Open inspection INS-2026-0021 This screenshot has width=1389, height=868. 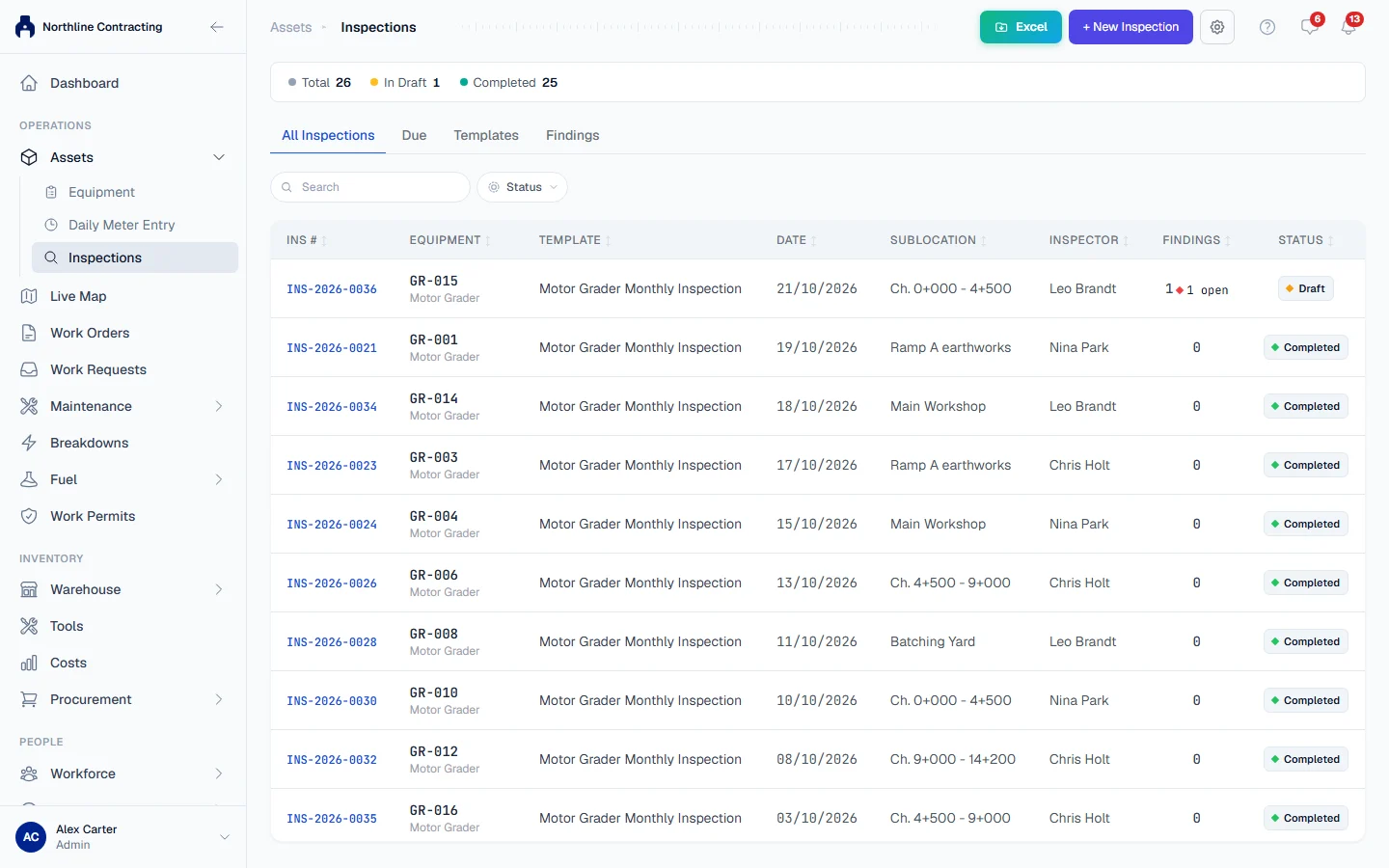pos(332,348)
